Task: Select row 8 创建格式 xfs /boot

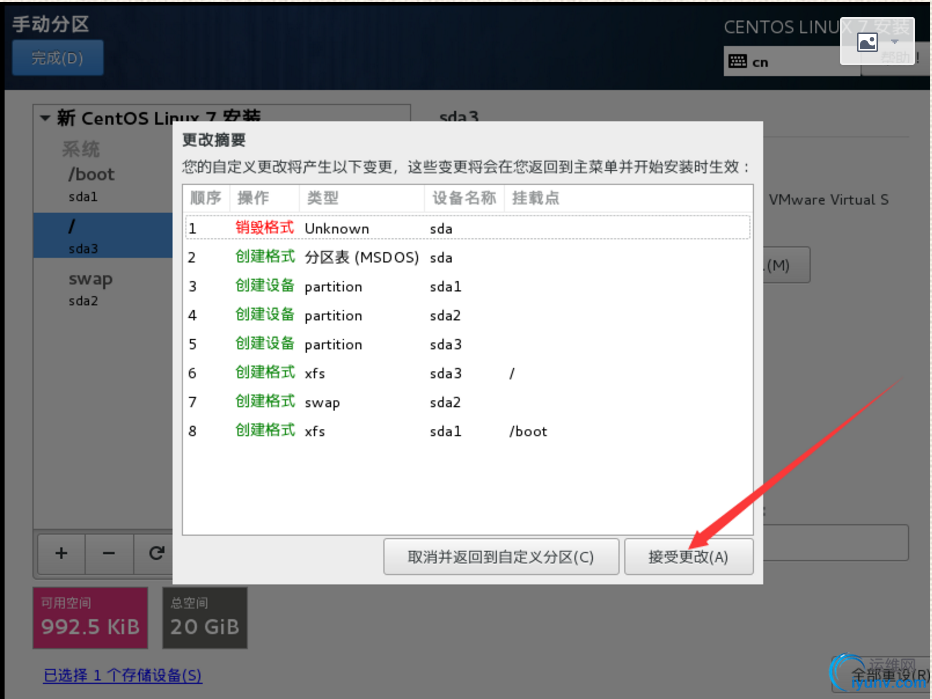Action: [468, 431]
